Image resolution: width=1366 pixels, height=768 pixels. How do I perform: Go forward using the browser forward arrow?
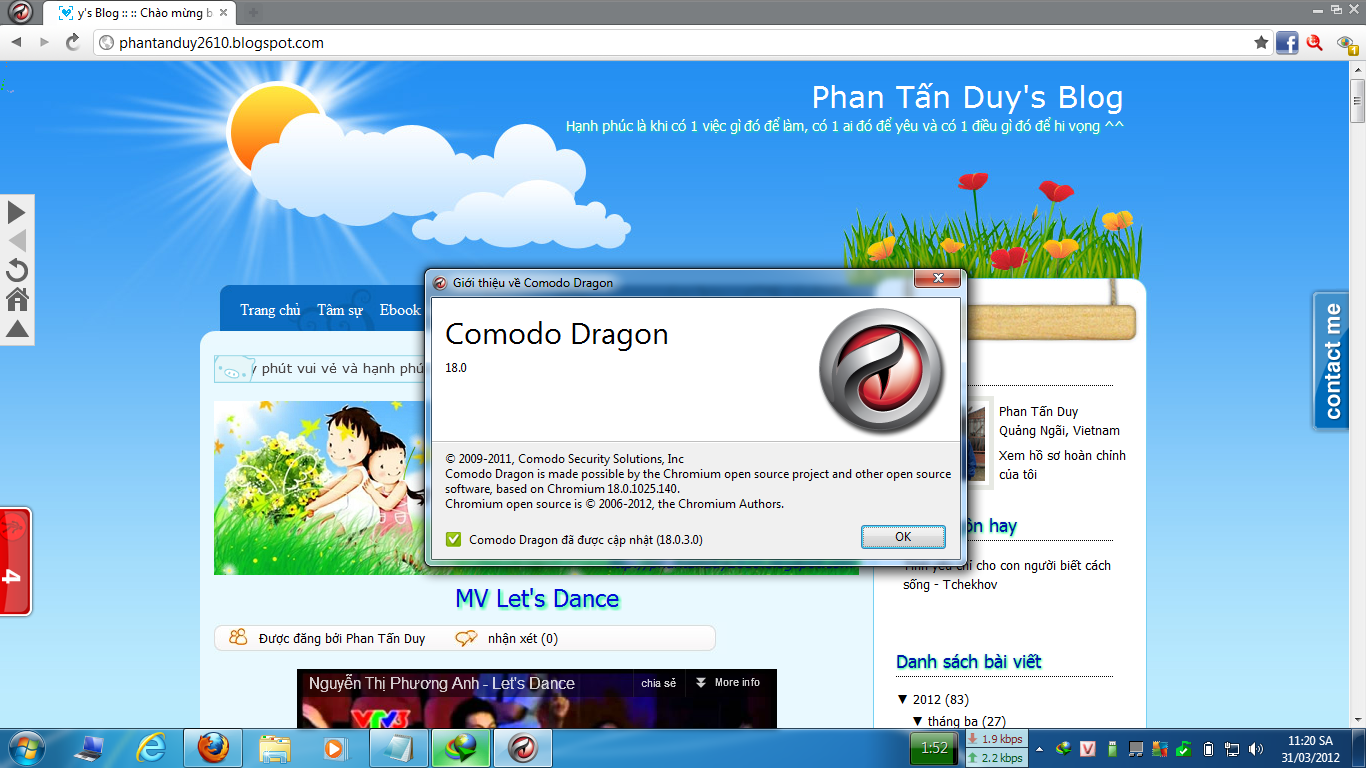point(44,42)
